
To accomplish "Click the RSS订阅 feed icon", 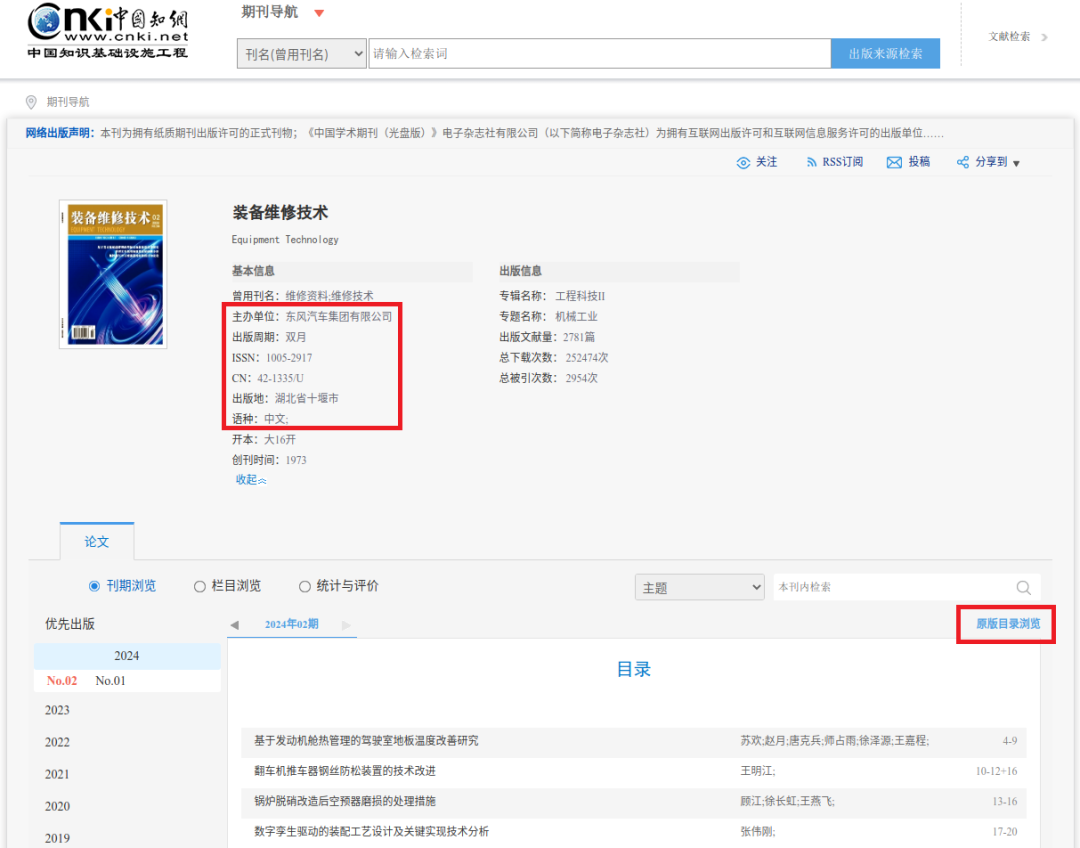I will pos(812,161).
